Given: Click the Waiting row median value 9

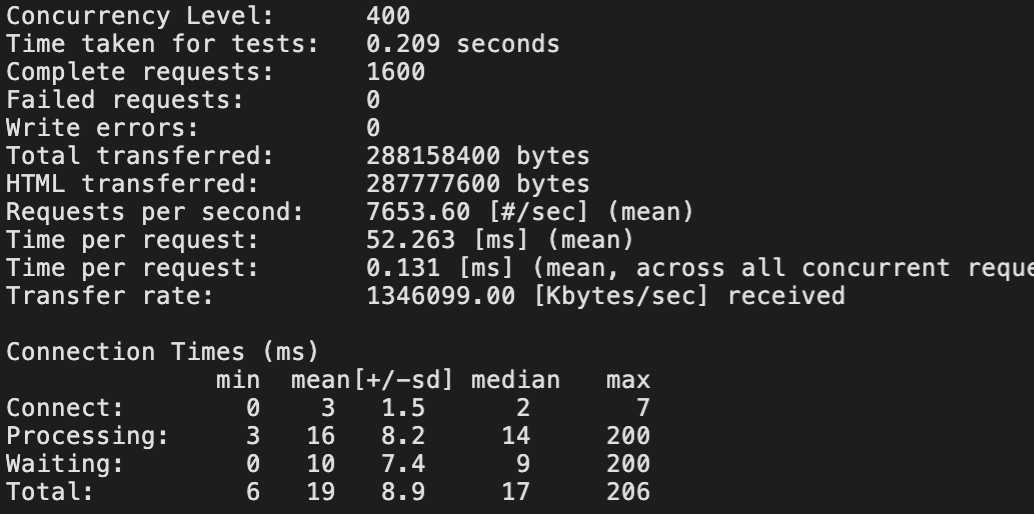Looking at the screenshot, I should tap(523, 465).
